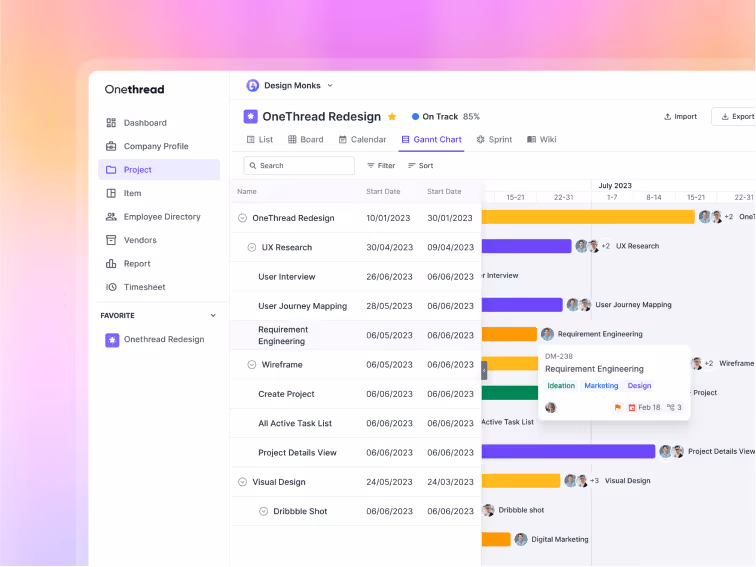The height and width of the screenshot is (567, 756).
Task: Click the Employee Directory people icon
Action: (x=111, y=217)
